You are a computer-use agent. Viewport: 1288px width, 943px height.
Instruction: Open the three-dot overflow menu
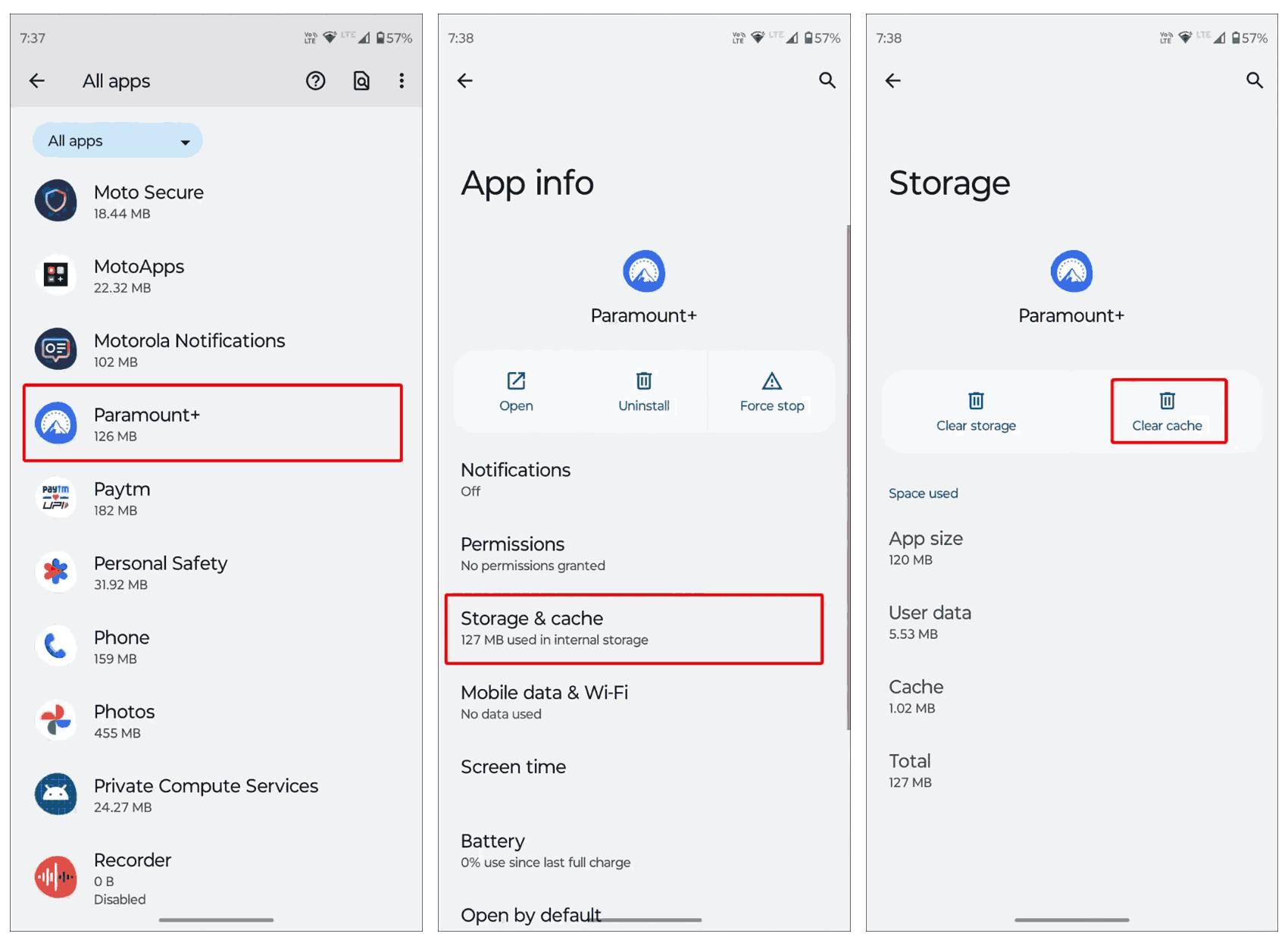click(x=402, y=80)
